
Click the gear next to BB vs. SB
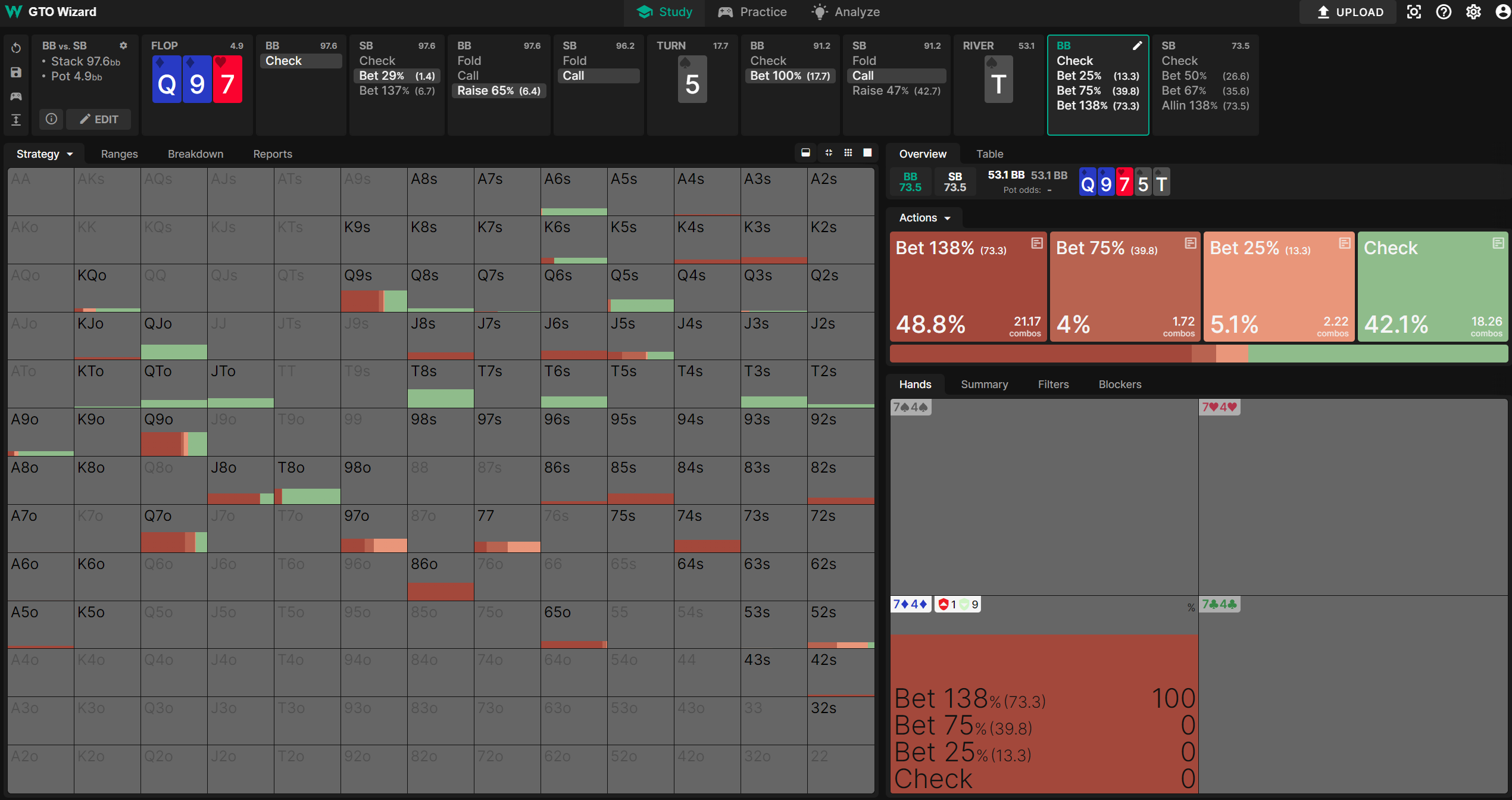123,46
